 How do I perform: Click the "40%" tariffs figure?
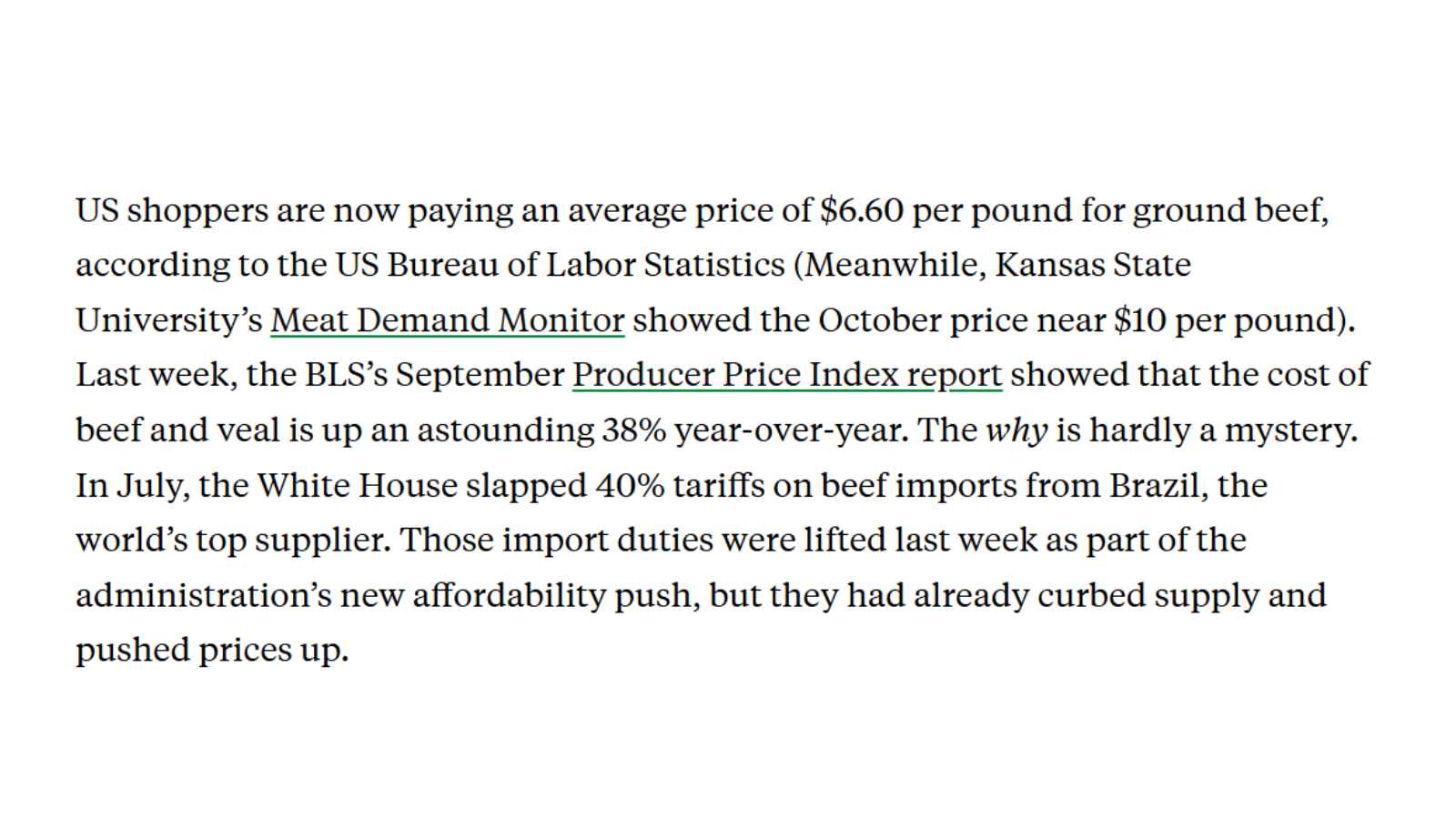coord(630,485)
